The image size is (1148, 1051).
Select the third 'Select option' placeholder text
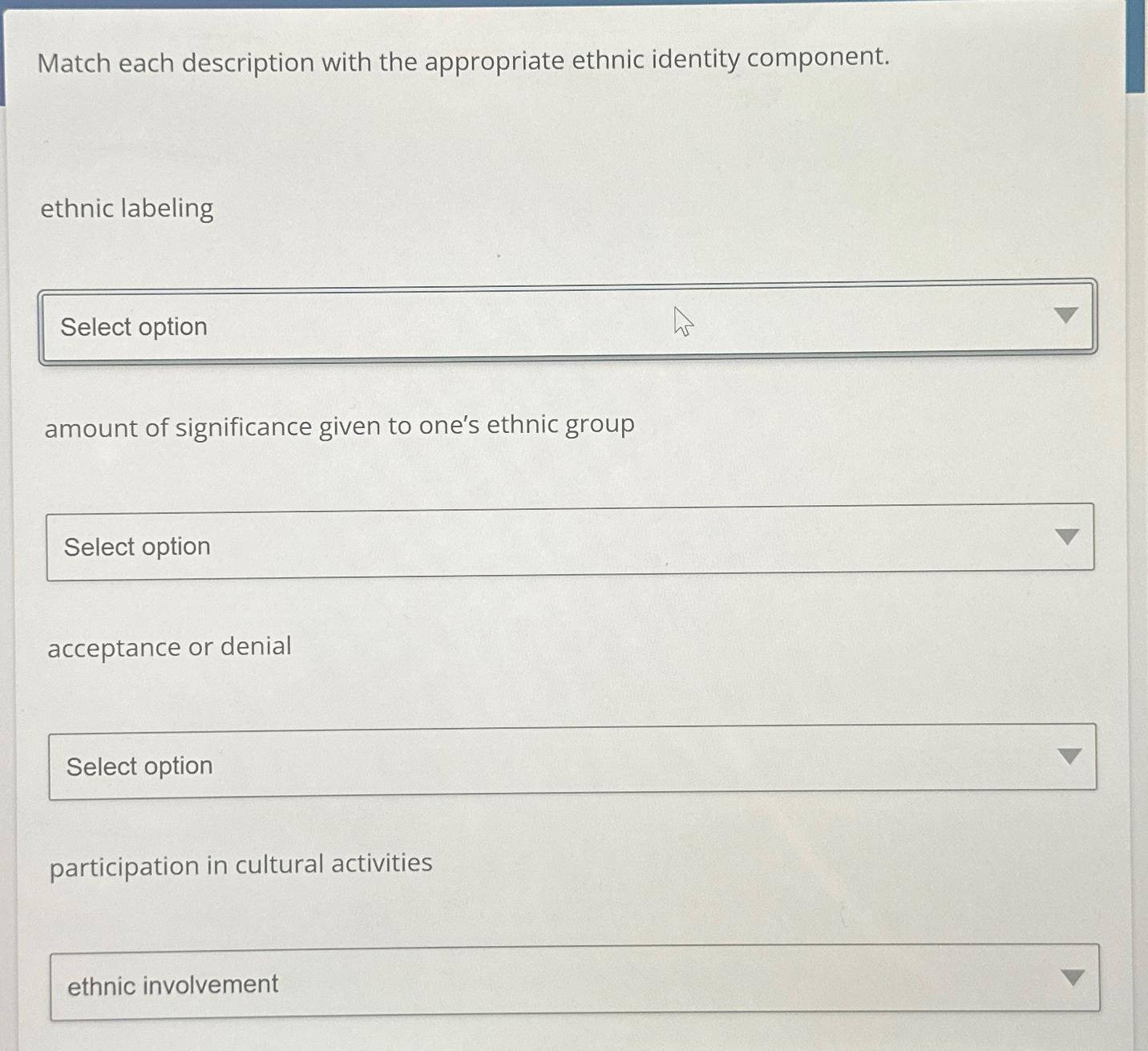tap(139, 766)
